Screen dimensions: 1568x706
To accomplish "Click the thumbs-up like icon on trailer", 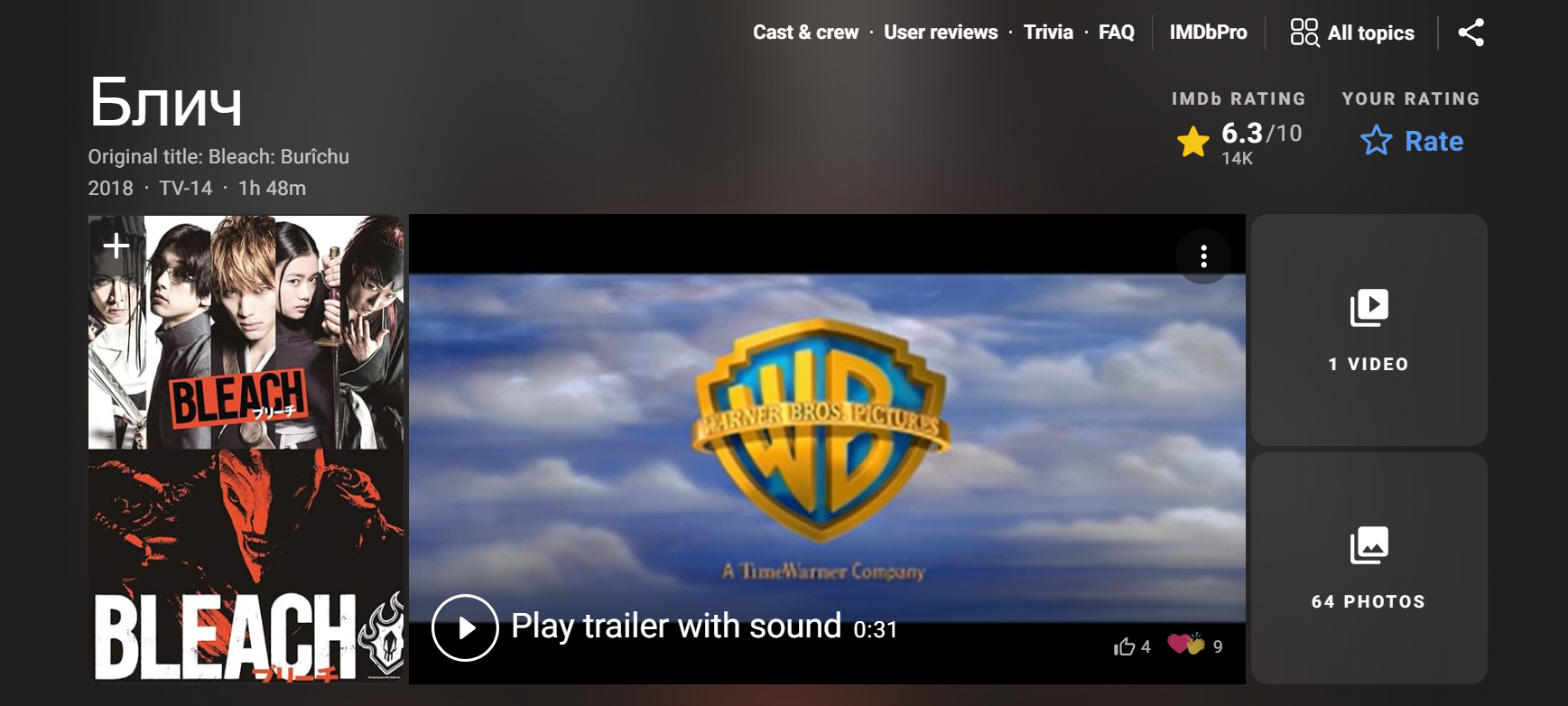I will (x=1124, y=646).
